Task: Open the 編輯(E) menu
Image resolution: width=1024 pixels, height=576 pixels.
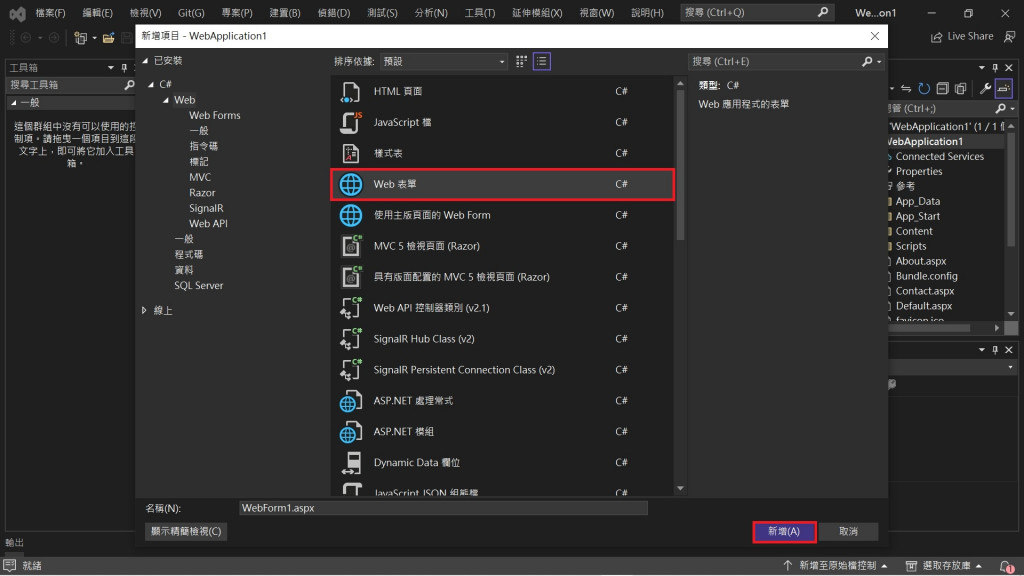Action: [97, 13]
